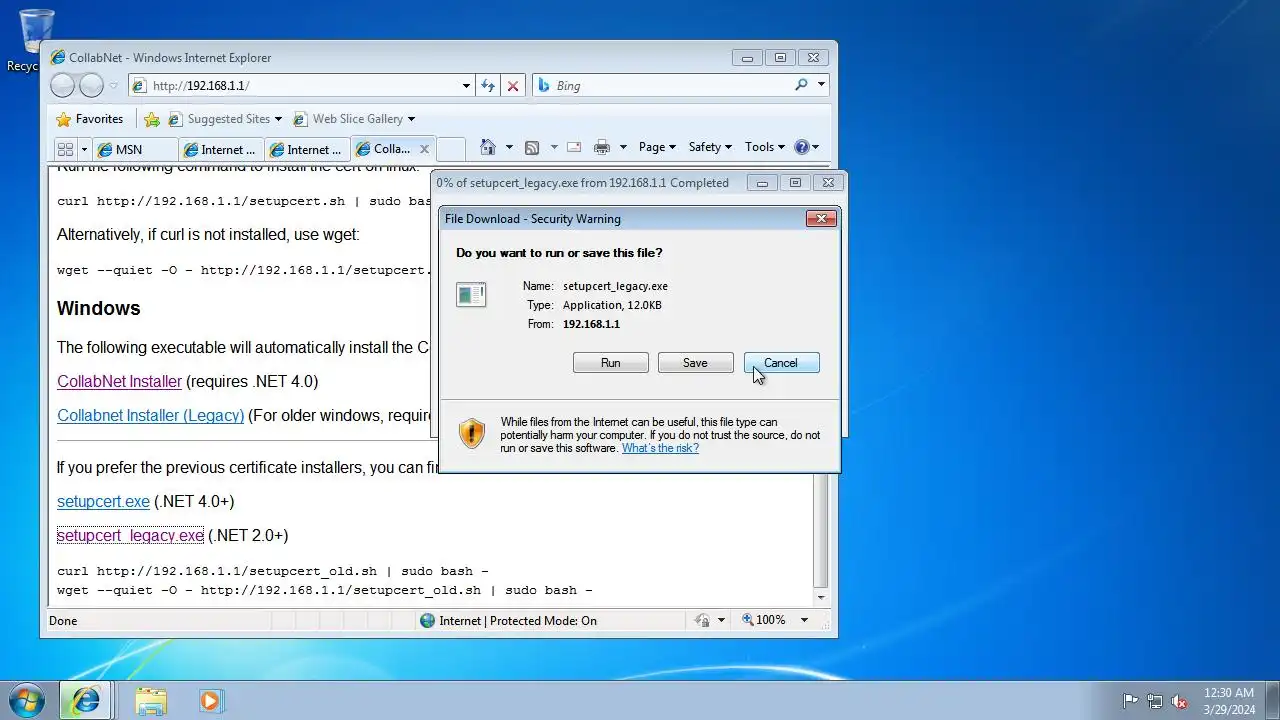Open a new blank tab

click(451, 149)
